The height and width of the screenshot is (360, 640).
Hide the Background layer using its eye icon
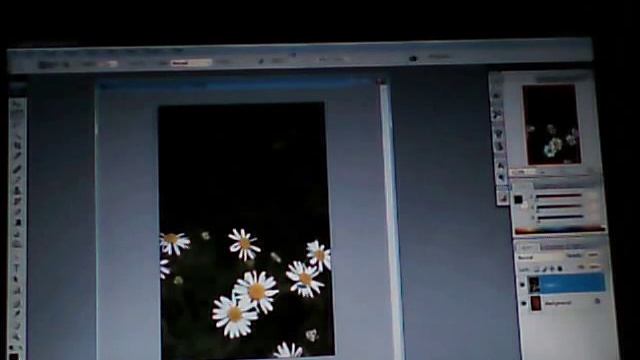click(x=524, y=303)
